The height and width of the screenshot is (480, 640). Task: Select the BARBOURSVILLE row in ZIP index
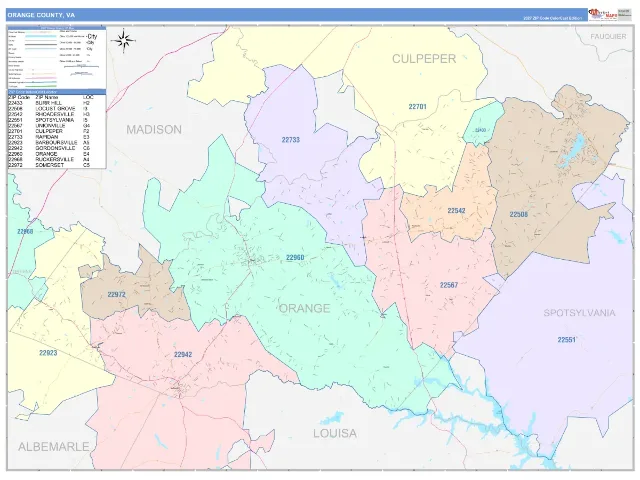click(51, 143)
